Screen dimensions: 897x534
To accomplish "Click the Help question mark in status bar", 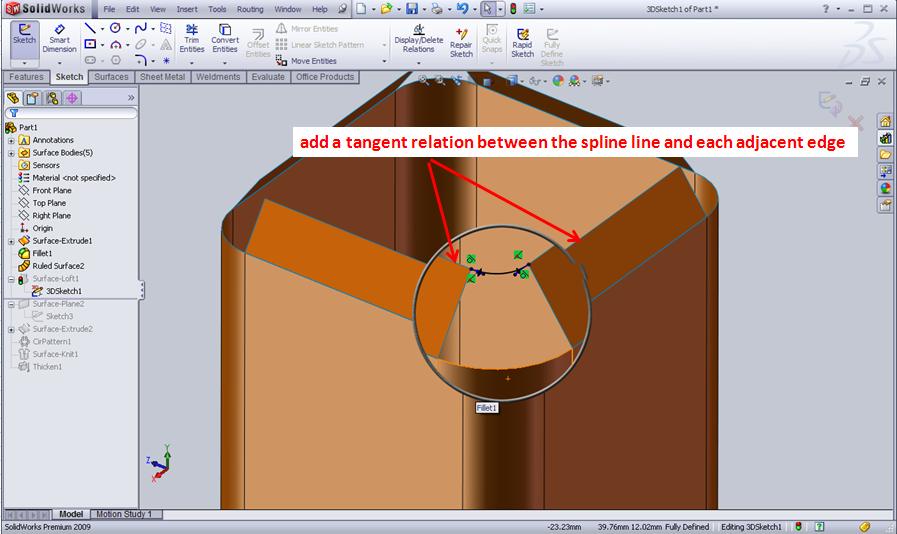I will (820, 527).
